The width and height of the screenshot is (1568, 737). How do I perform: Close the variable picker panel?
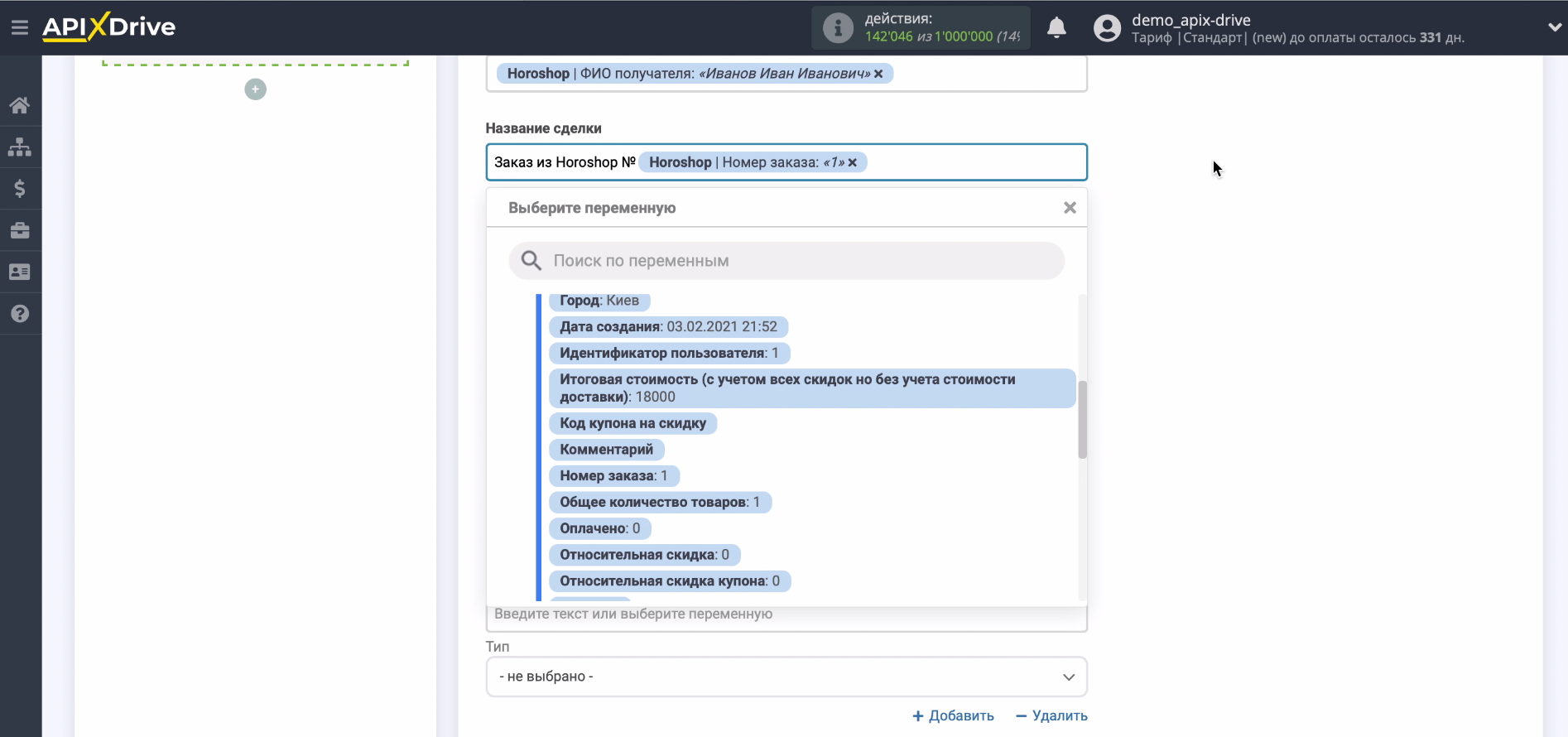click(1070, 208)
